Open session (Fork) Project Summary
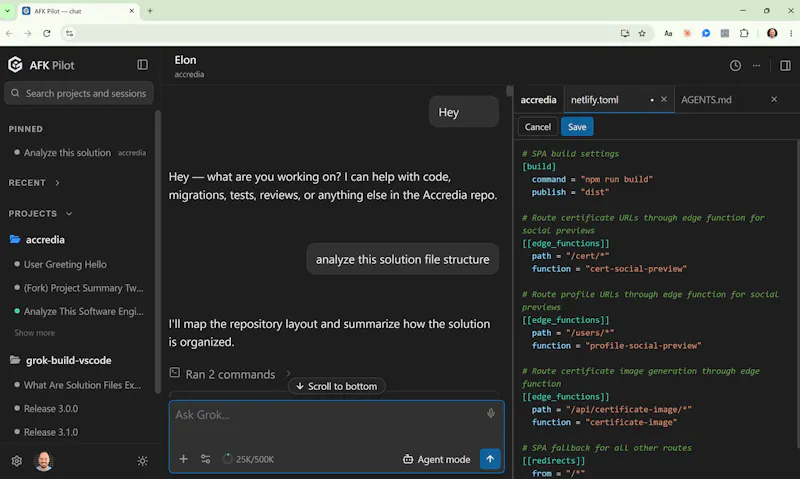 (83, 288)
